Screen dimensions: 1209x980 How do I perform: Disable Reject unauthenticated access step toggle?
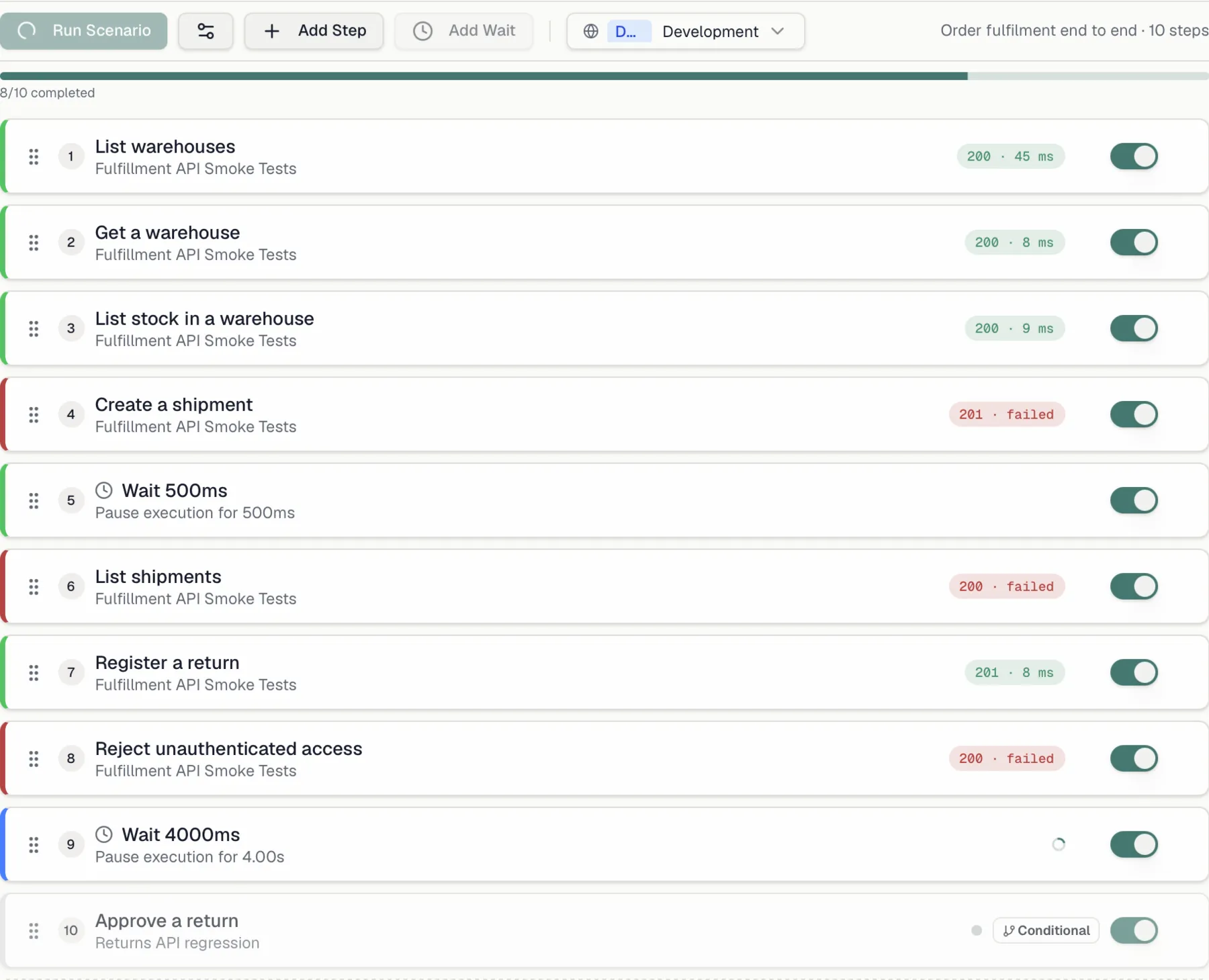tap(1134, 758)
